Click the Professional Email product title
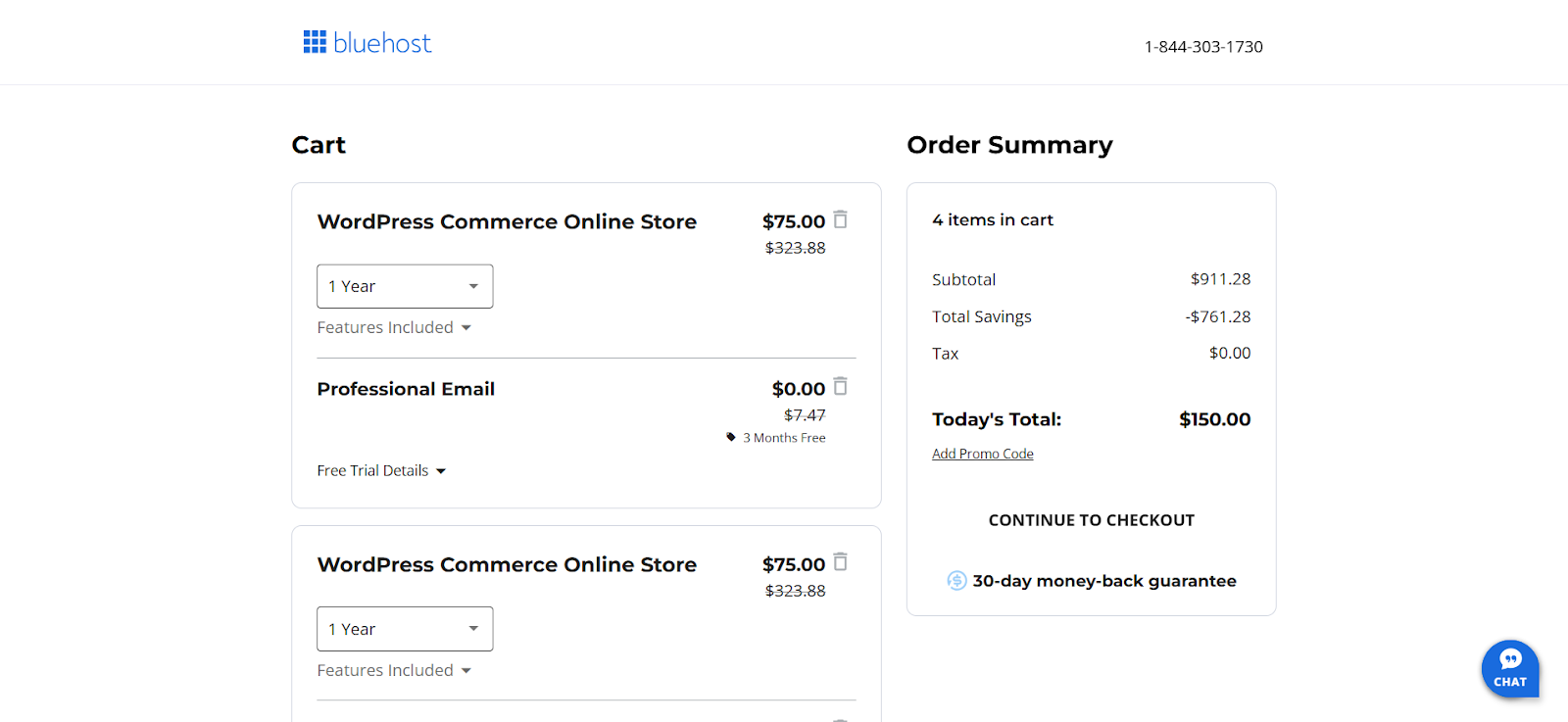Screen dimensions: 1568x722 406,389
